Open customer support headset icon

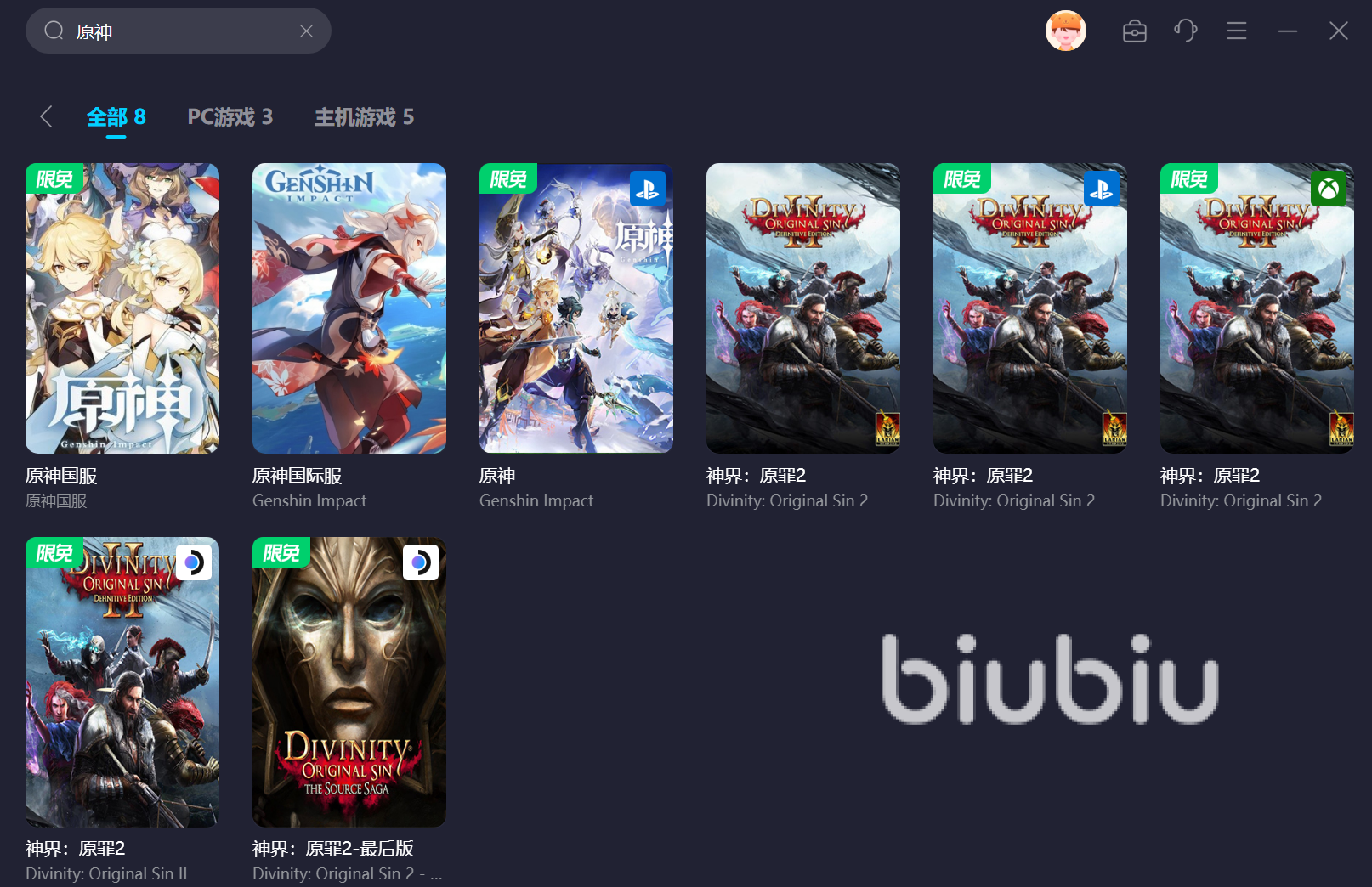click(1186, 31)
